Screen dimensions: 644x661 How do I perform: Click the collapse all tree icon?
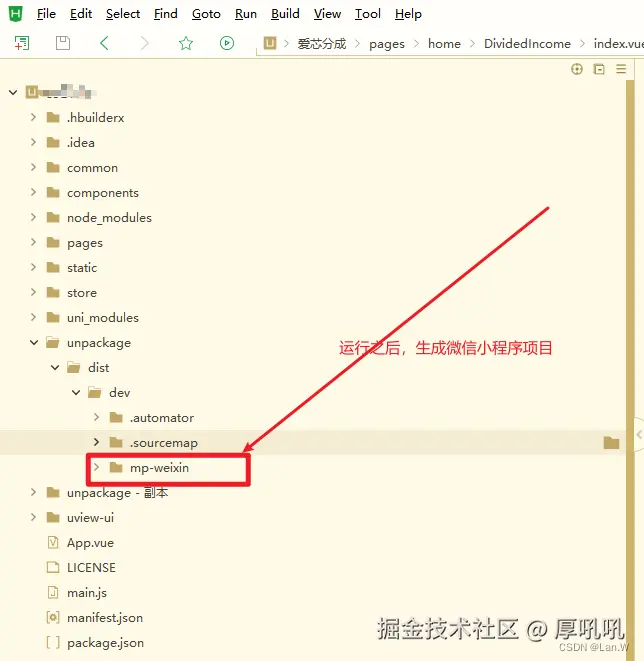coord(599,69)
